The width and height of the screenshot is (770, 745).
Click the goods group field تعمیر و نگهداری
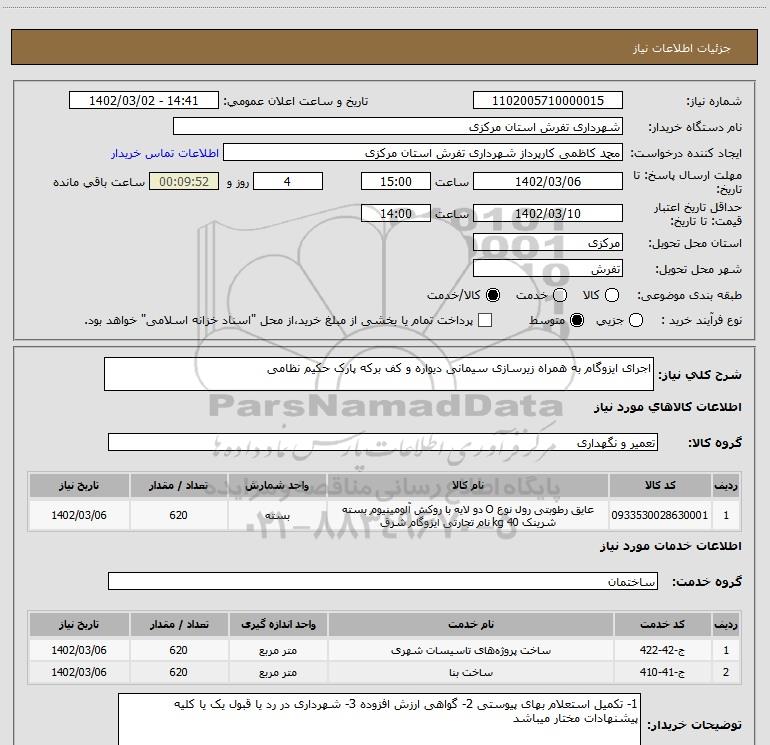click(383, 442)
